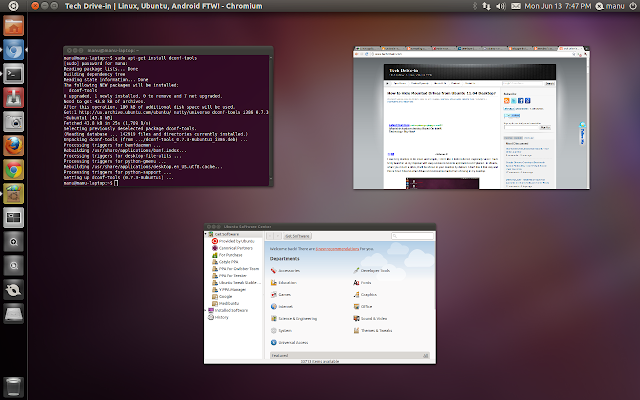The image size is (640, 400).
Task: Open the red download launcher icon
Action: coord(13,98)
